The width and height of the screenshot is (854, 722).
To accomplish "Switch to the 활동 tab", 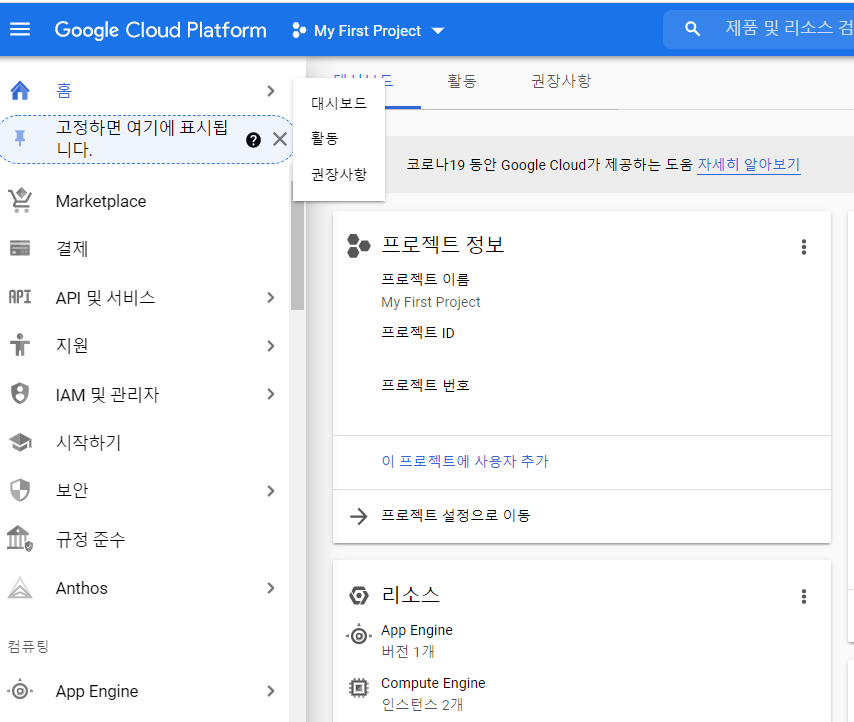I will [x=462, y=81].
